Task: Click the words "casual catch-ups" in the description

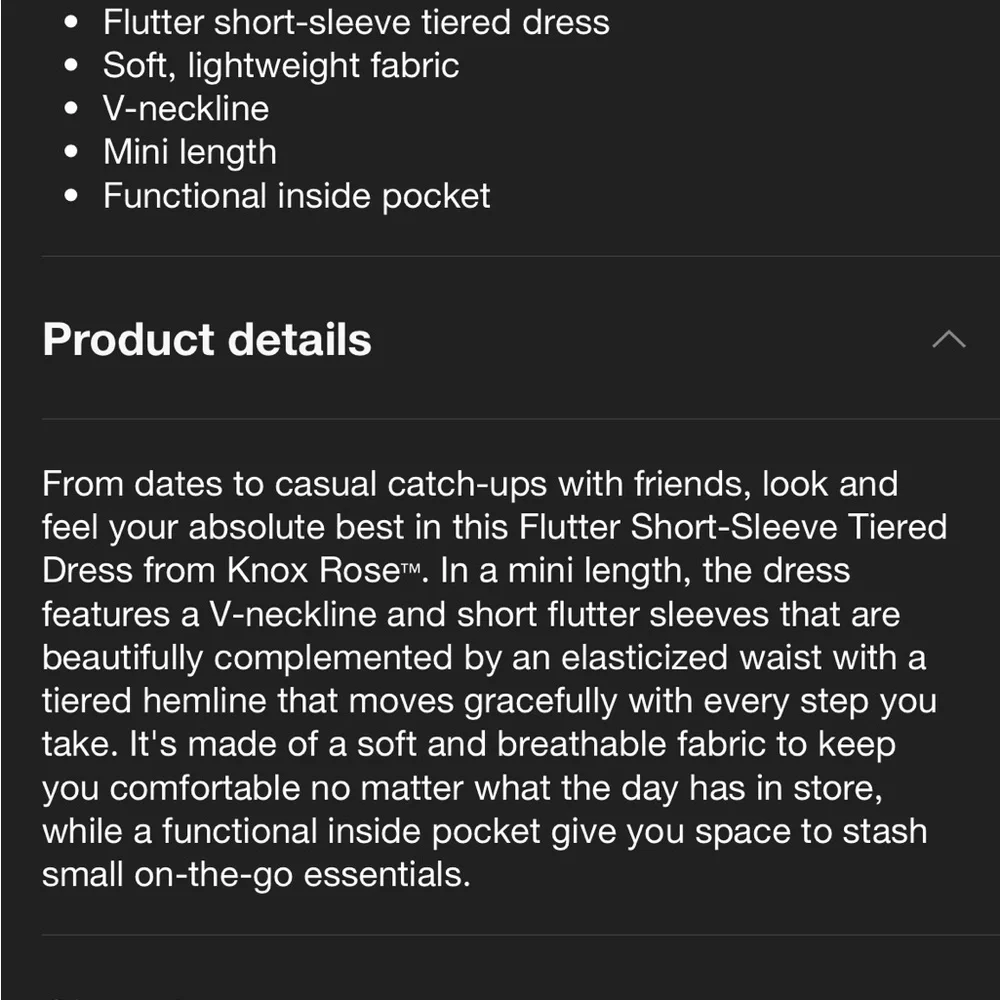Action: coord(410,484)
